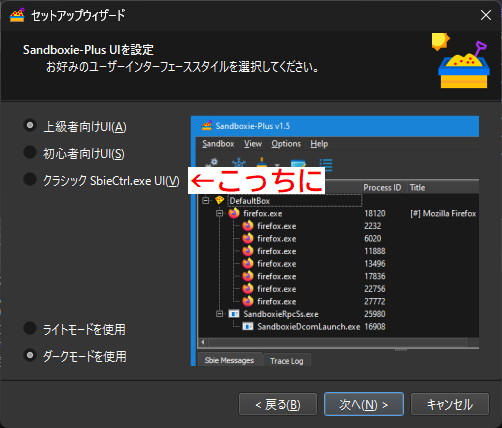Collapse the DefaultBox tree node
Viewport: 502px width, 428px height.
click(x=206, y=200)
